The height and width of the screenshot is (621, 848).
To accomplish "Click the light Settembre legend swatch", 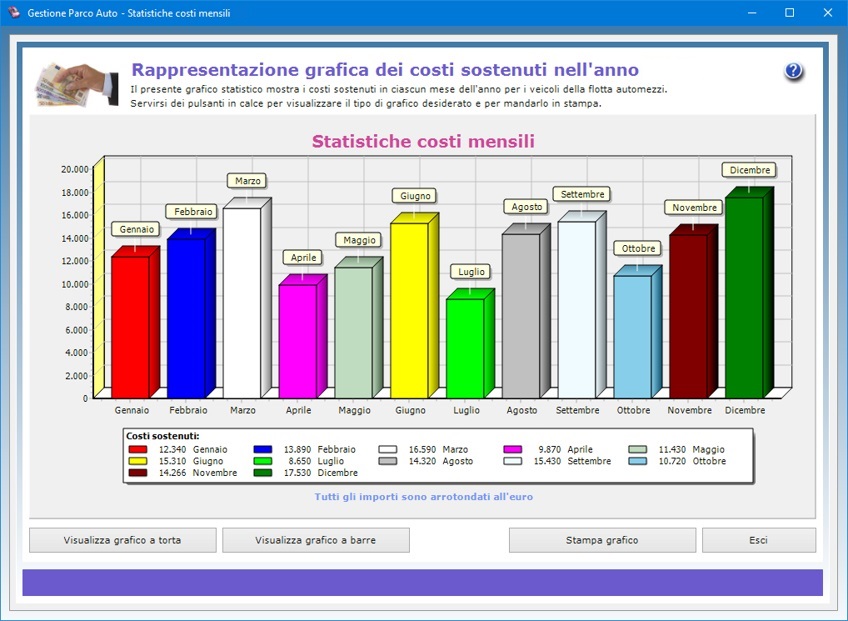I will 513,461.
